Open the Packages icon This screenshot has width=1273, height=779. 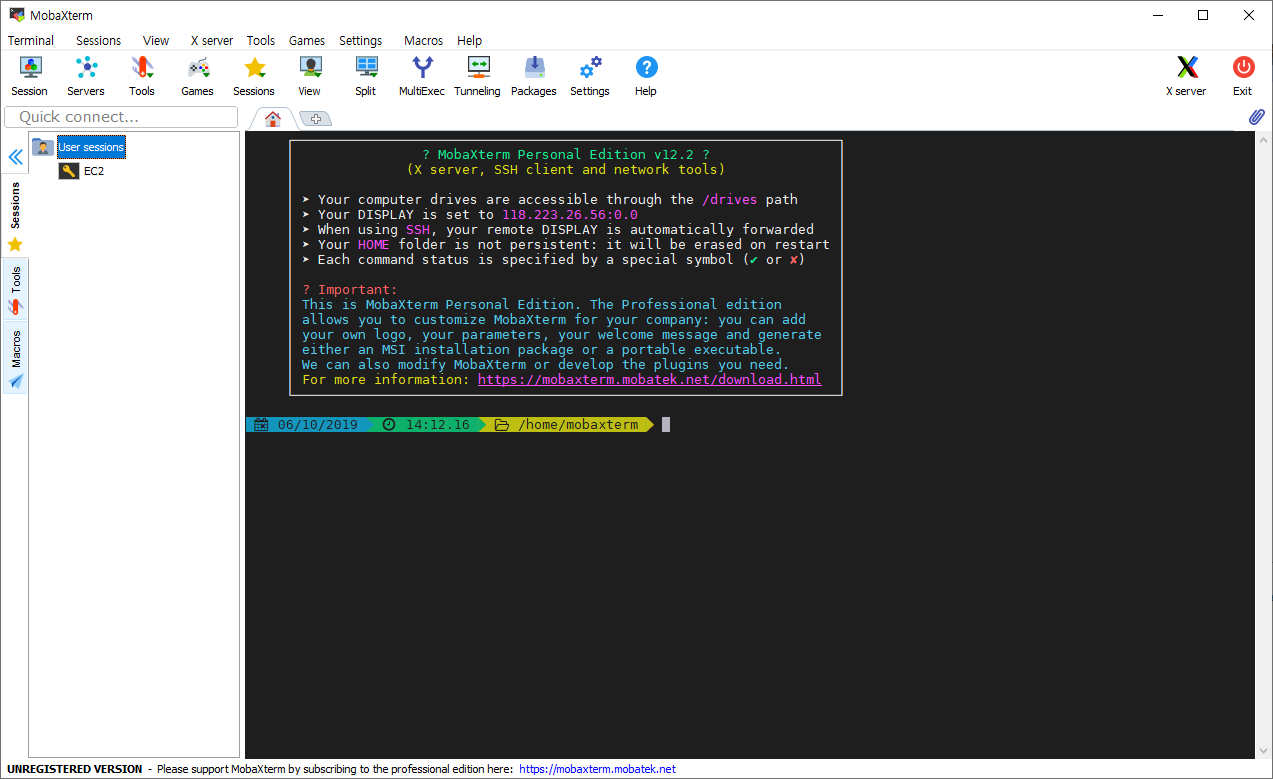(534, 76)
